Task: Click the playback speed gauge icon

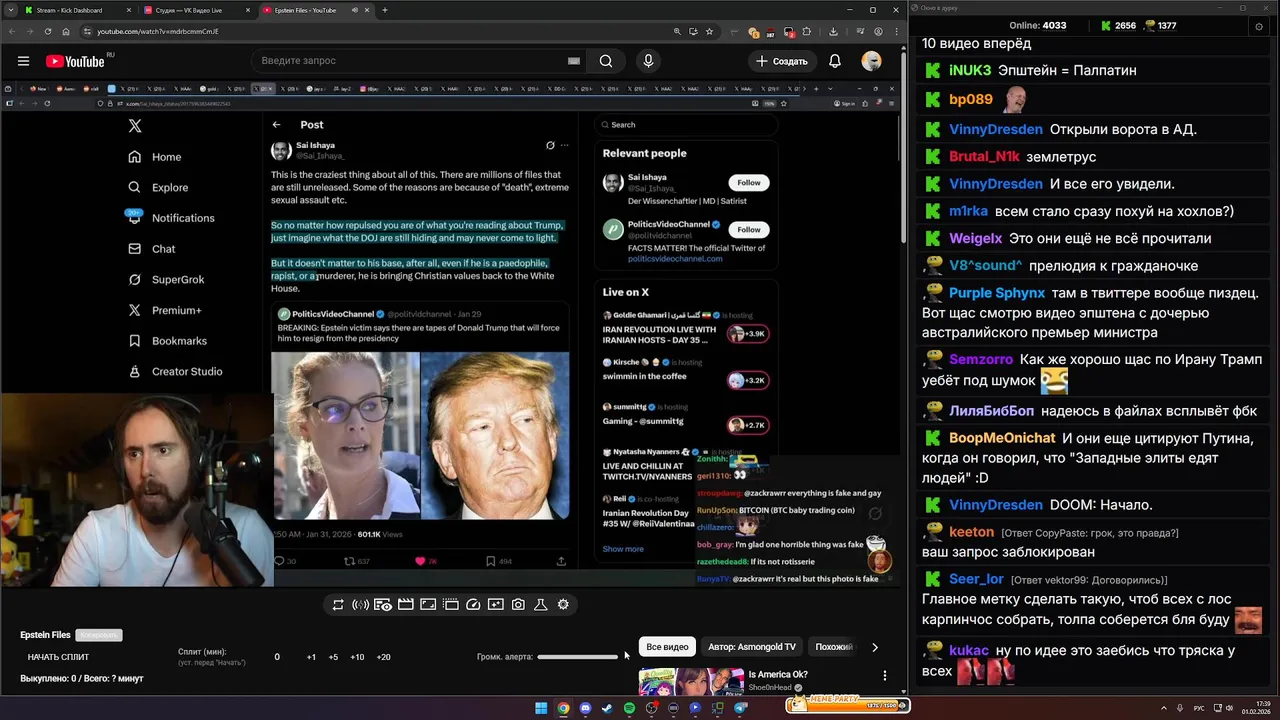Action: tap(473, 604)
